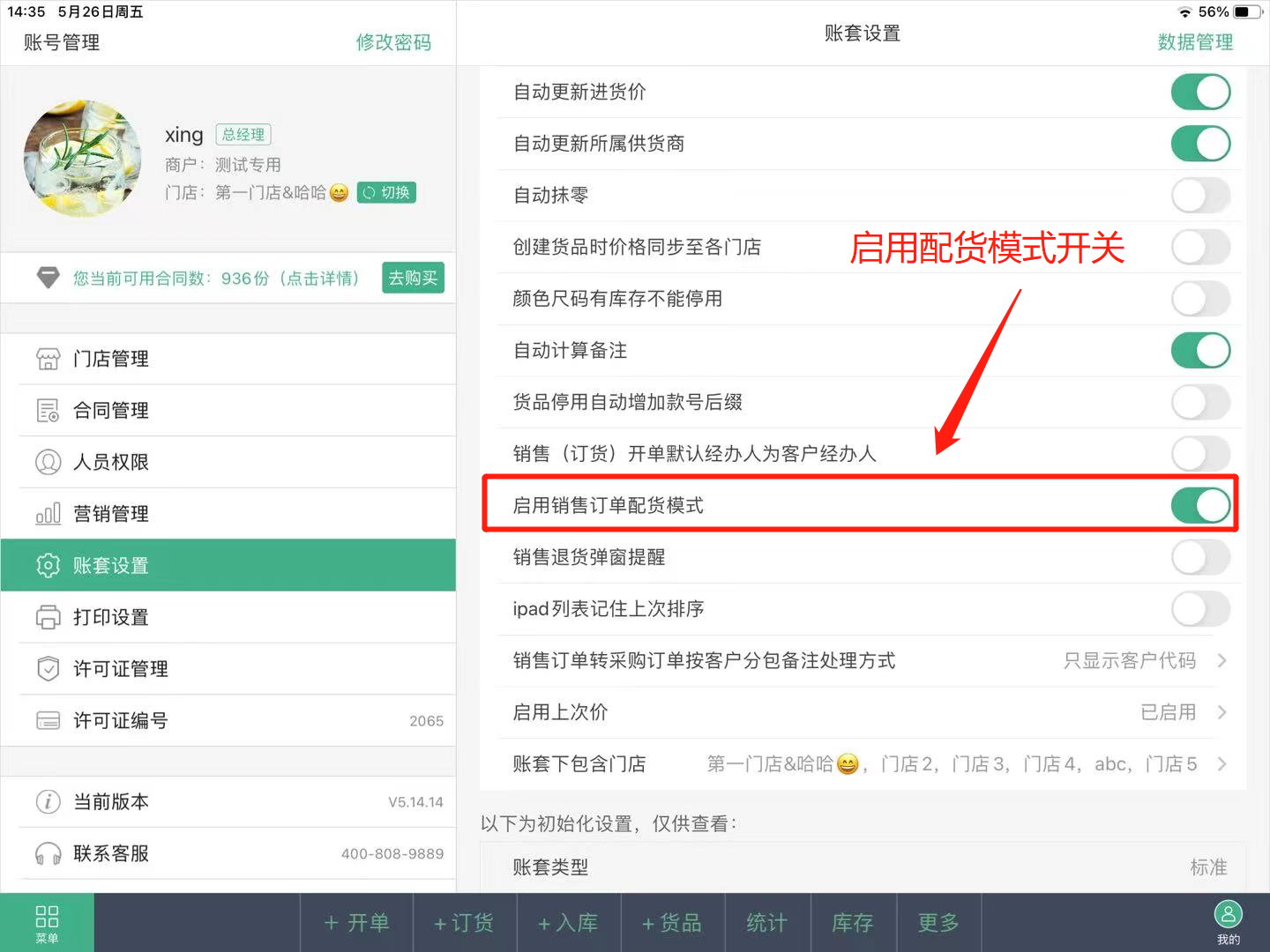The image size is (1270, 952).
Task: Click the 联系客服 headset icon
Action: click(48, 853)
